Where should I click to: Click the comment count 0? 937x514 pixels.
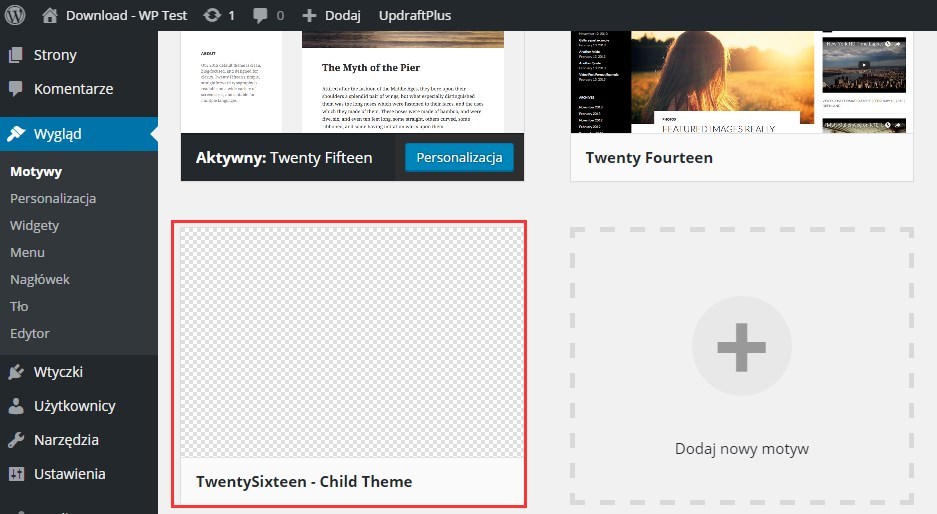point(280,16)
